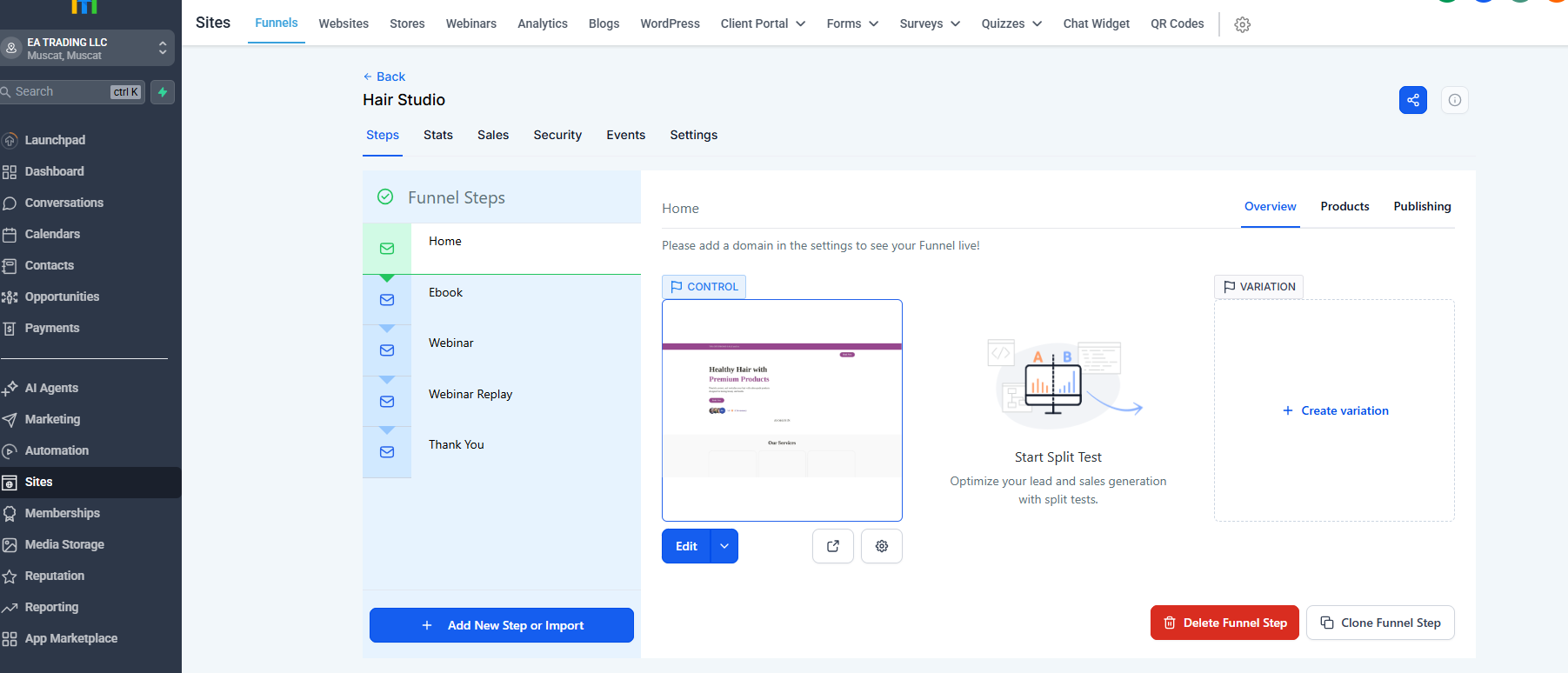The image size is (1568, 673).
Task: Click the Ebook step envelope icon
Action: coord(387,300)
